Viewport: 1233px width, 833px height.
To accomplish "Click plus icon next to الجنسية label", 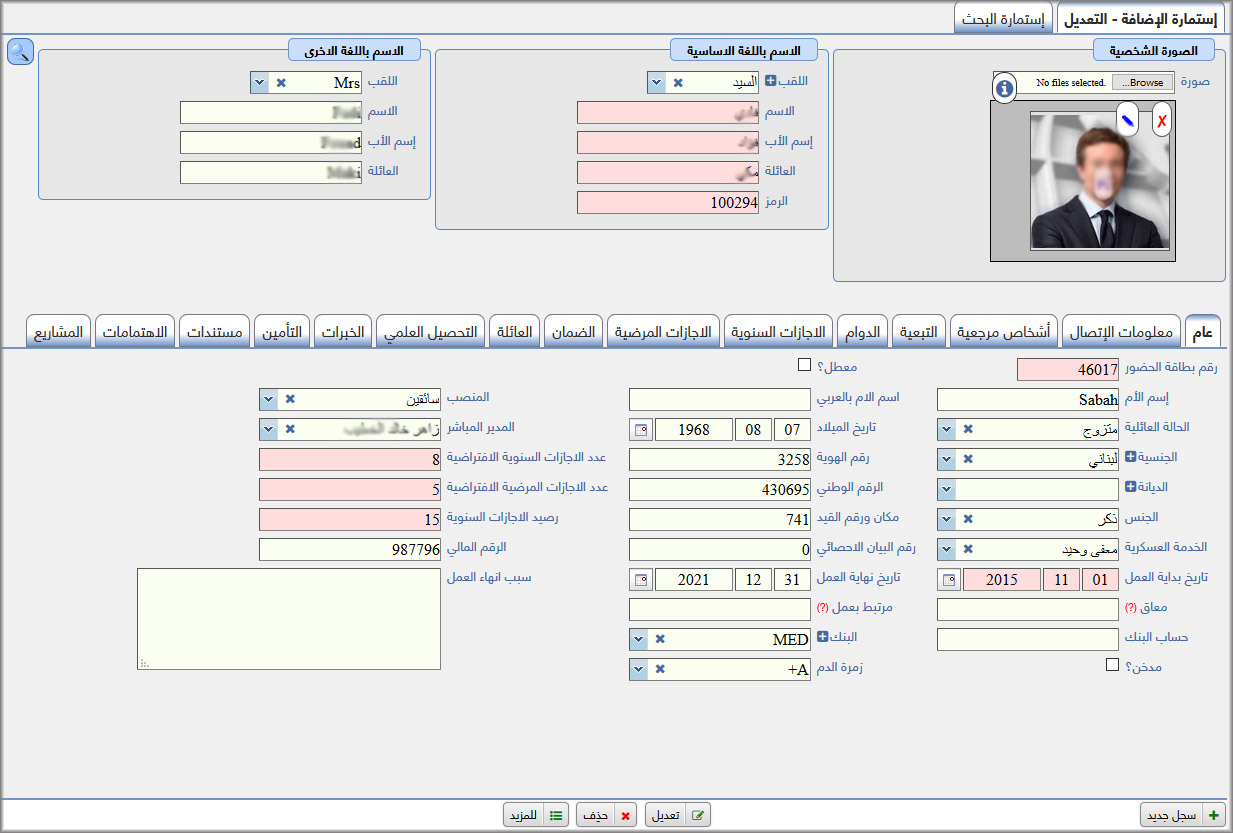I will [x=1130, y=457].
